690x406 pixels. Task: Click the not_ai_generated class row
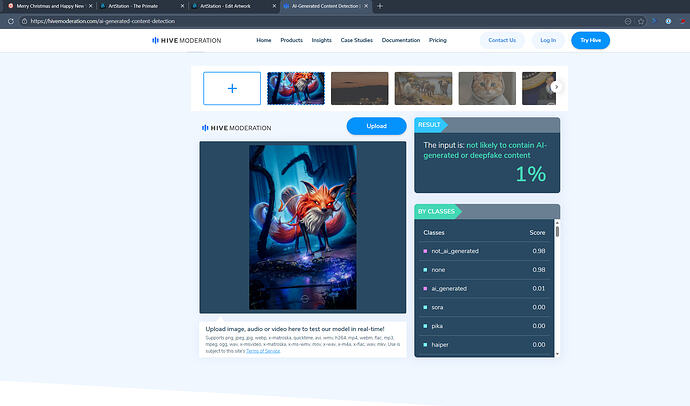tap(484, 251)
